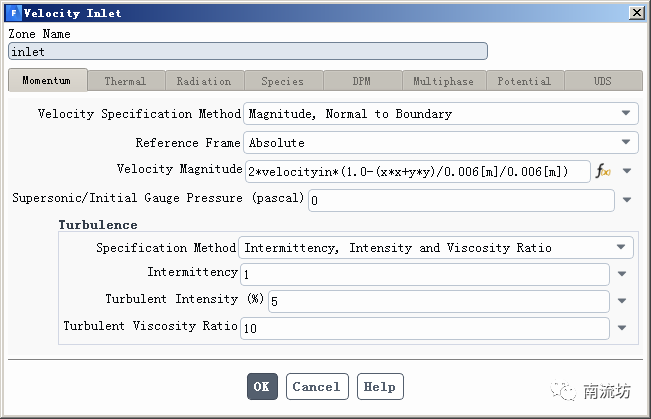Switch to the Multiphase tab

point(443,81)
